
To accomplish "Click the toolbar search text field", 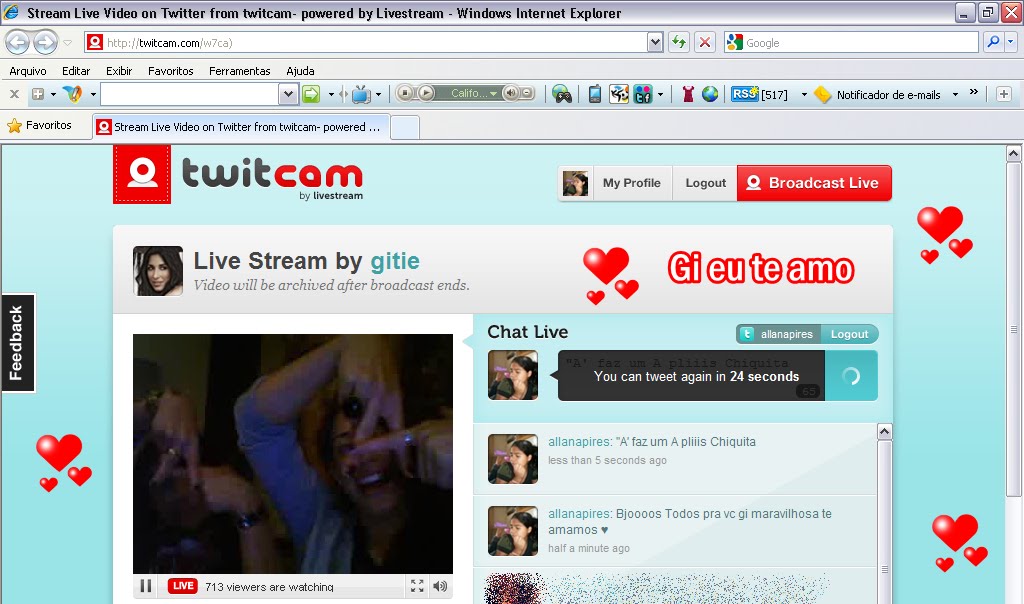I will point(190,94).
